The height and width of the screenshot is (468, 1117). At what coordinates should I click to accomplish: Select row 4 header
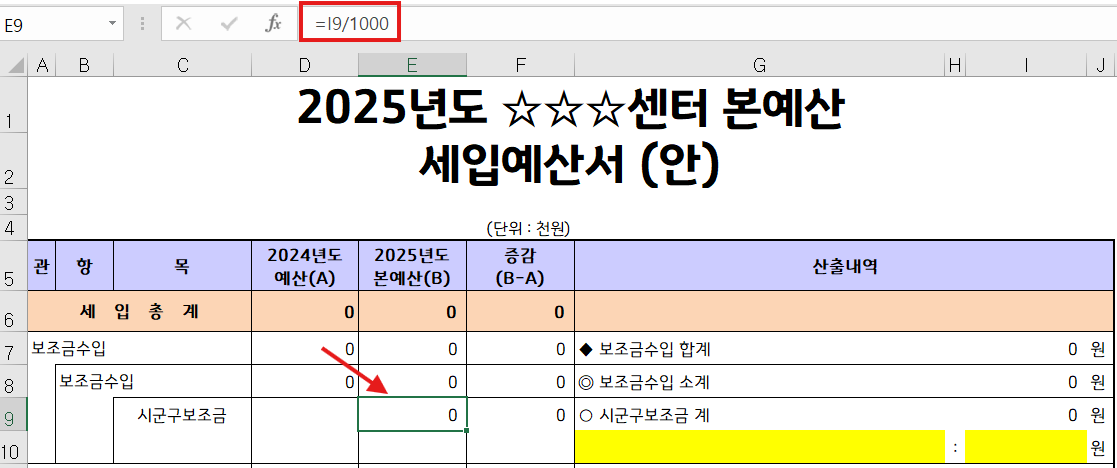point(14,228)
